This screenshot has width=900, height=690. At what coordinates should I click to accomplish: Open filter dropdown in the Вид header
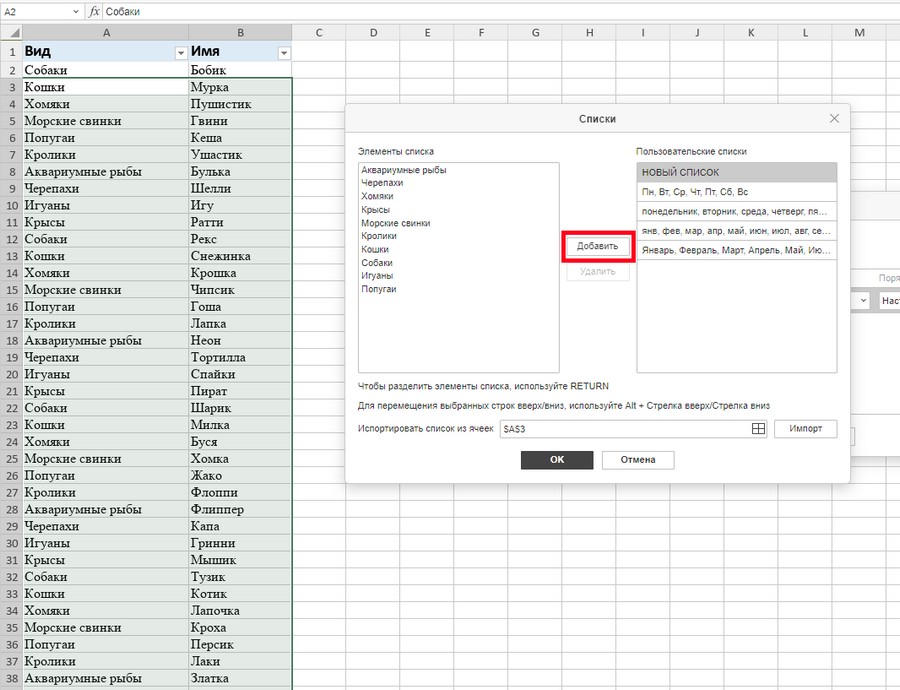click(180, 52)
